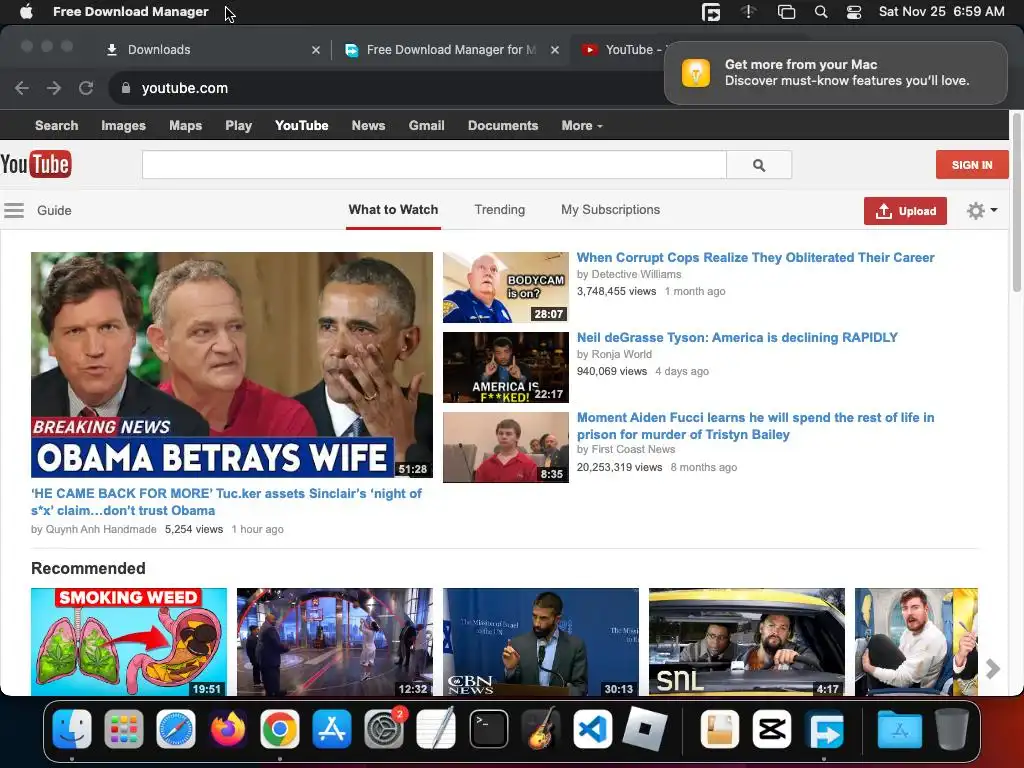Open the AMERICA IS F**KED video thumbnail
1024x768 pixels.
tap(505, 367)
